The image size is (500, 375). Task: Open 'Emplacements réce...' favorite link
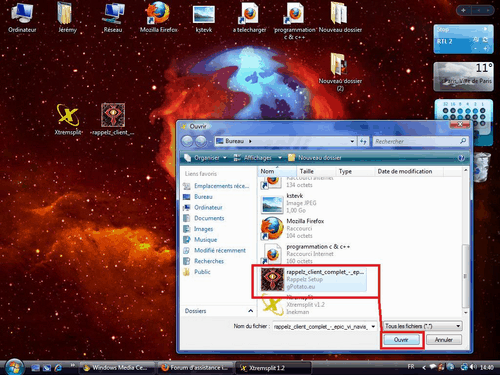pyautogui.click(x=216, y=186)
